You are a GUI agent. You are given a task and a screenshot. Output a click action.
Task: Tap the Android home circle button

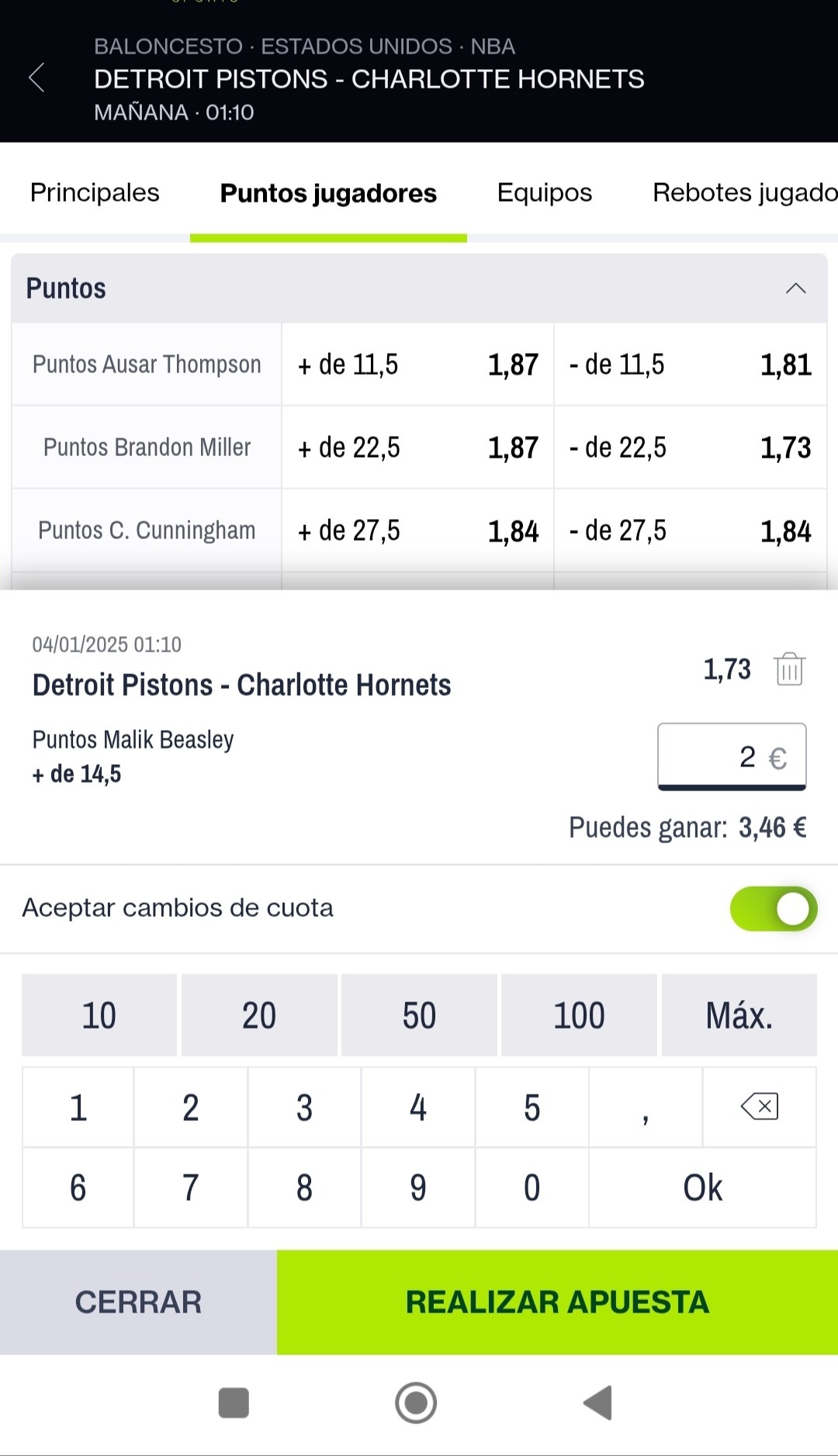click(x=416, y=1402)
